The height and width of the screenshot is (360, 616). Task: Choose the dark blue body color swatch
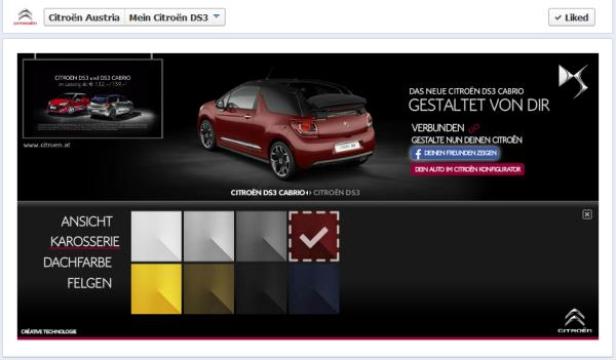(x=314, y=289)
